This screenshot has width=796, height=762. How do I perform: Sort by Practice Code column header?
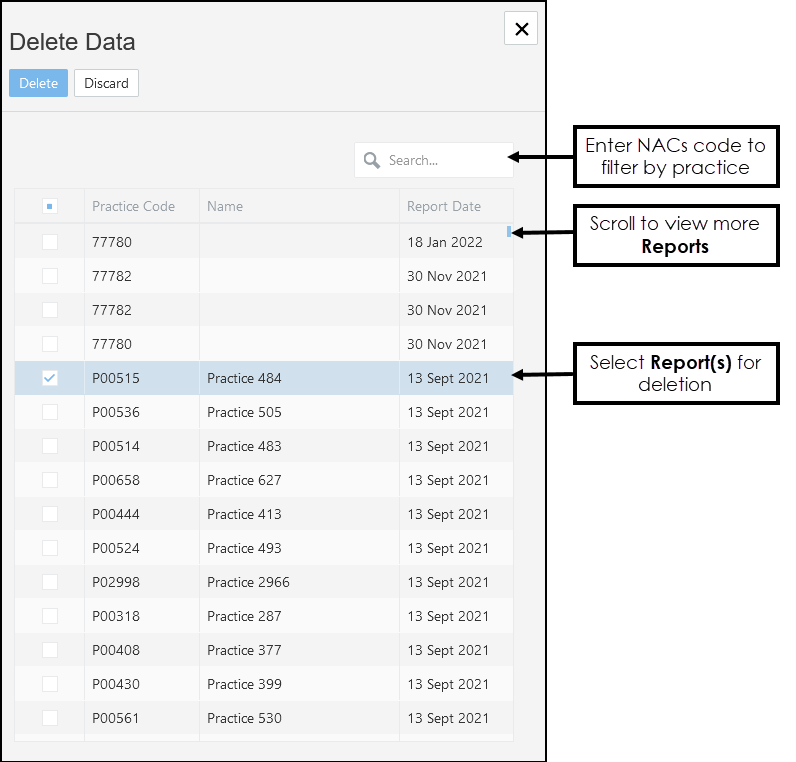pos(133,207)
